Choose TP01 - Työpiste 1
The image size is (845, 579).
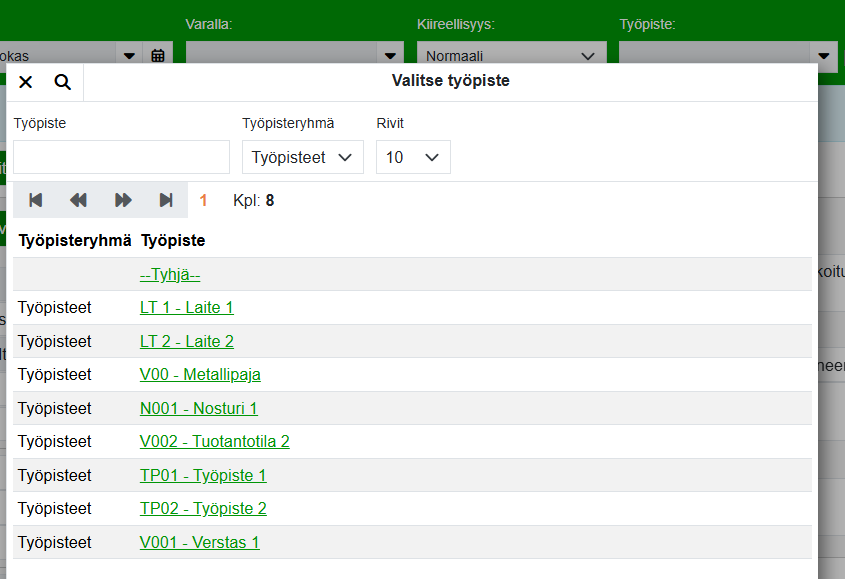pos(203,475)
